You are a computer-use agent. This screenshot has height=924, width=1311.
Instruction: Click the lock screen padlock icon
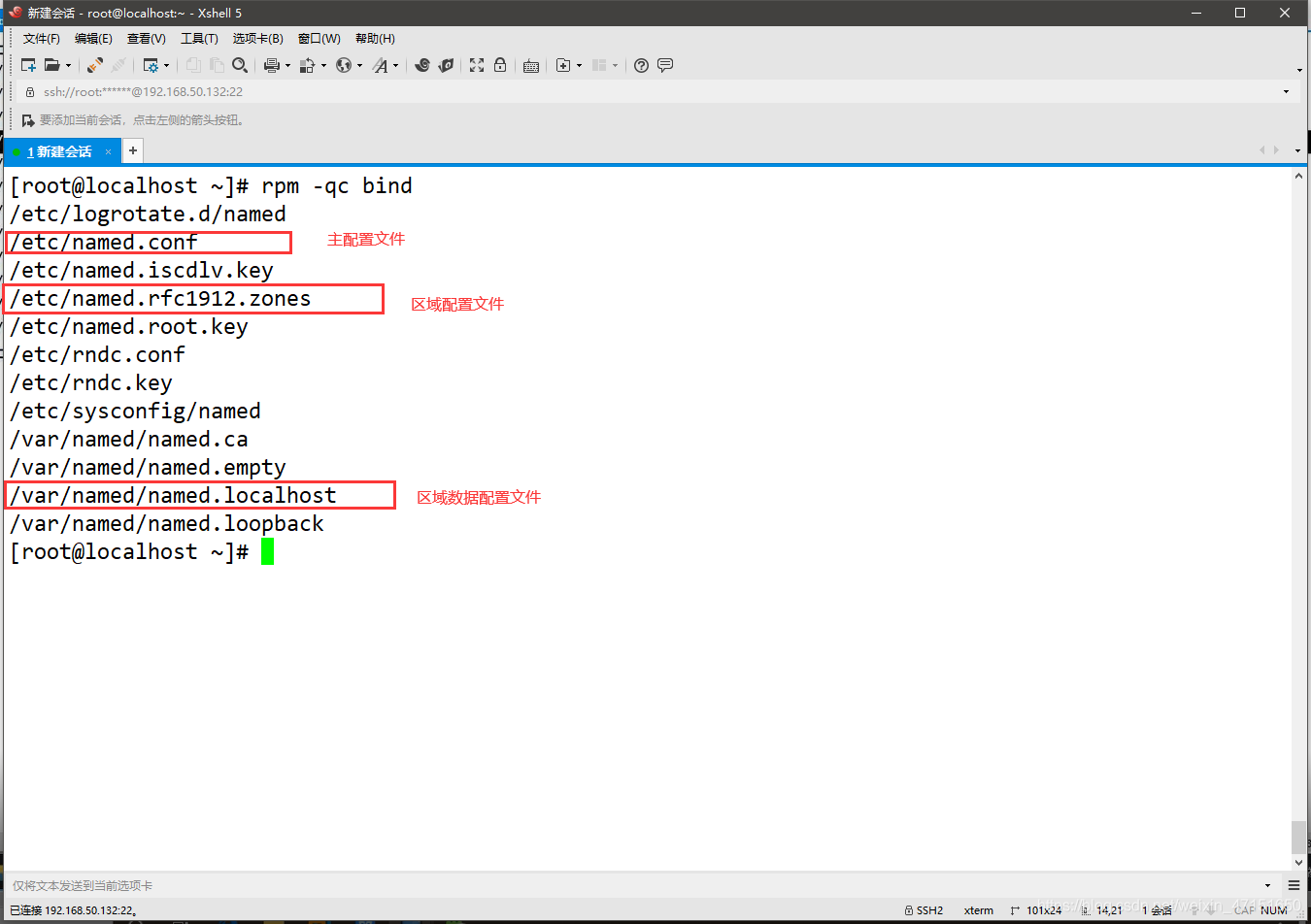pyautogui.click(x=500, y=65)
